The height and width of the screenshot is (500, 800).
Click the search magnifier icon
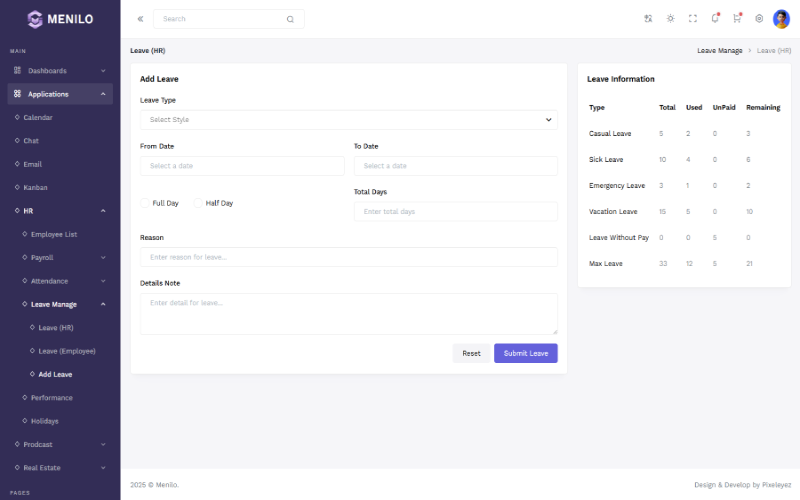tap(290, 19)
